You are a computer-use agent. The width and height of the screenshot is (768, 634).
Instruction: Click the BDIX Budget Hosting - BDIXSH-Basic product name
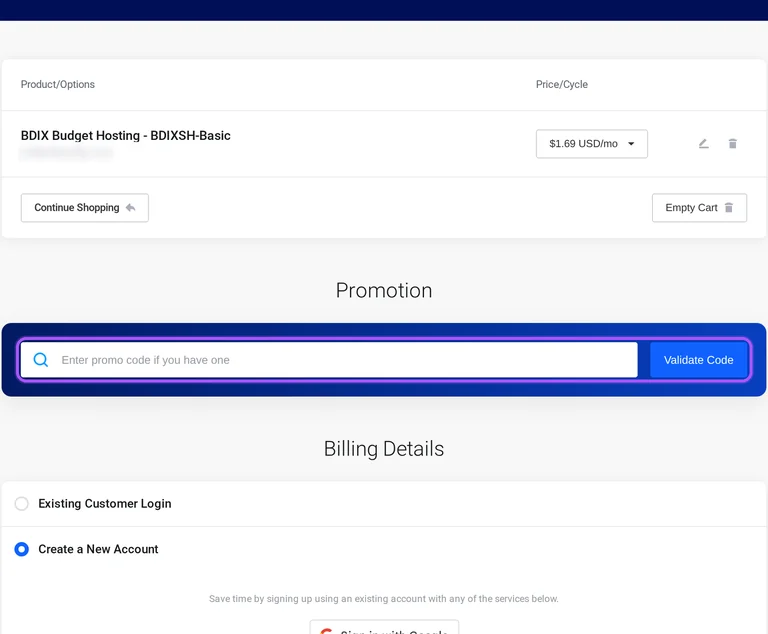pyautogui.click(x=125, y=136)
